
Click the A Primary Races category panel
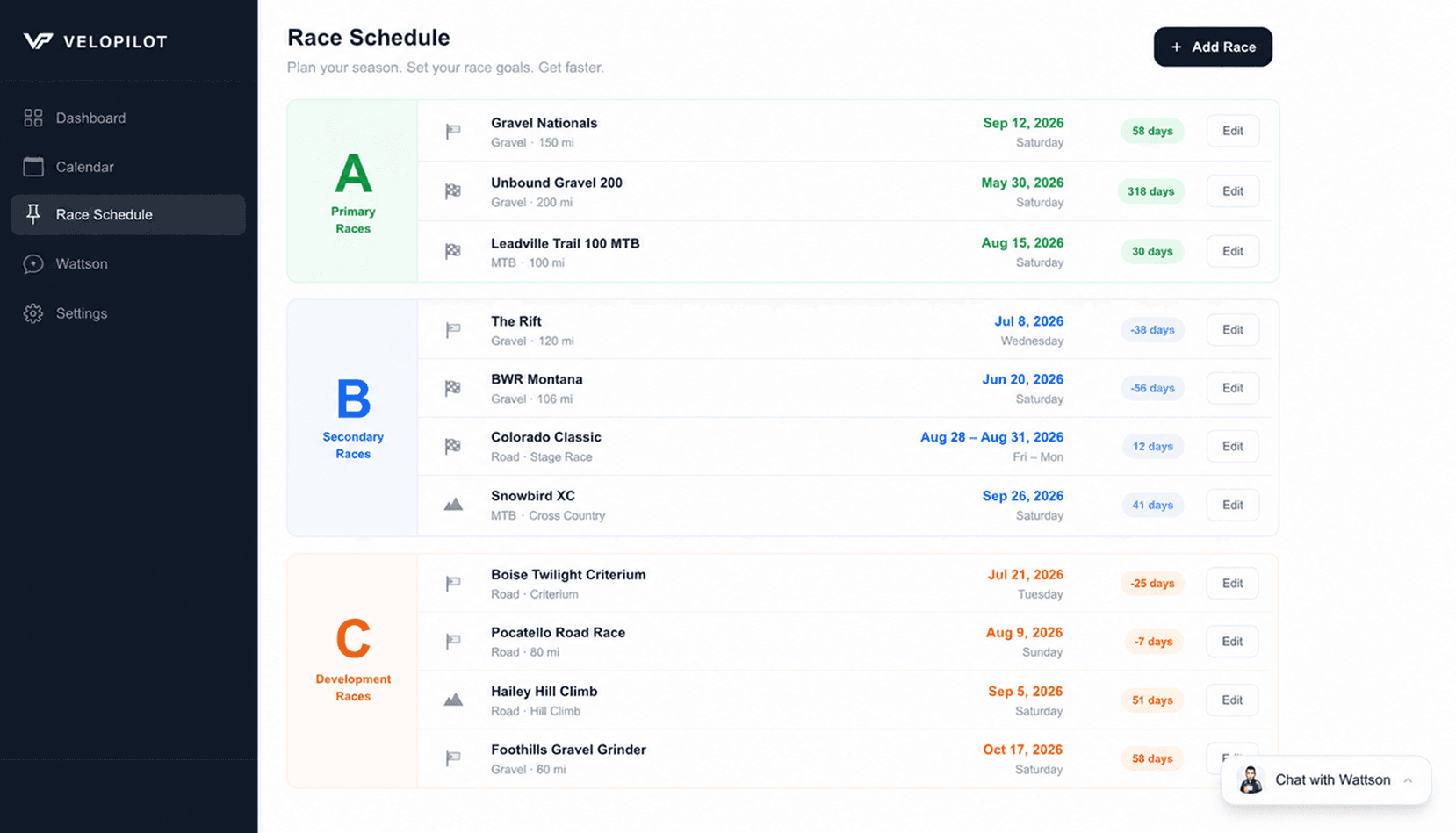[353, 190]
